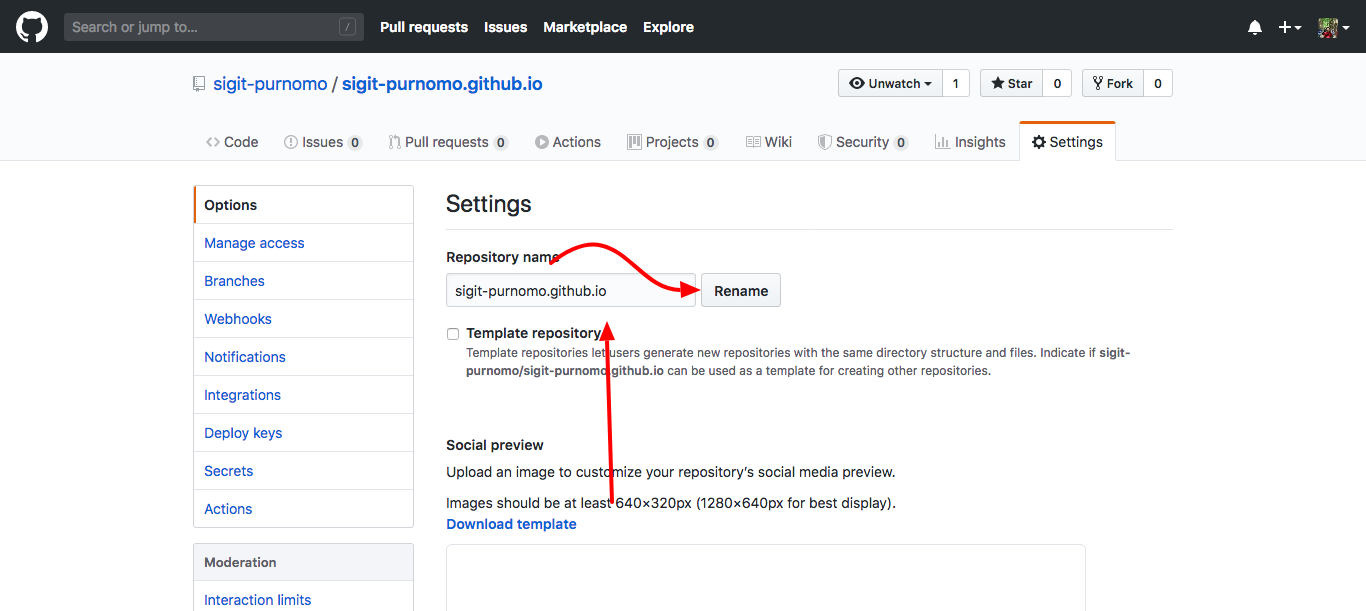The image size is (1366, 611).
Task: Open Webhooks in the sidebar
Action: click(x=303, y=319)
